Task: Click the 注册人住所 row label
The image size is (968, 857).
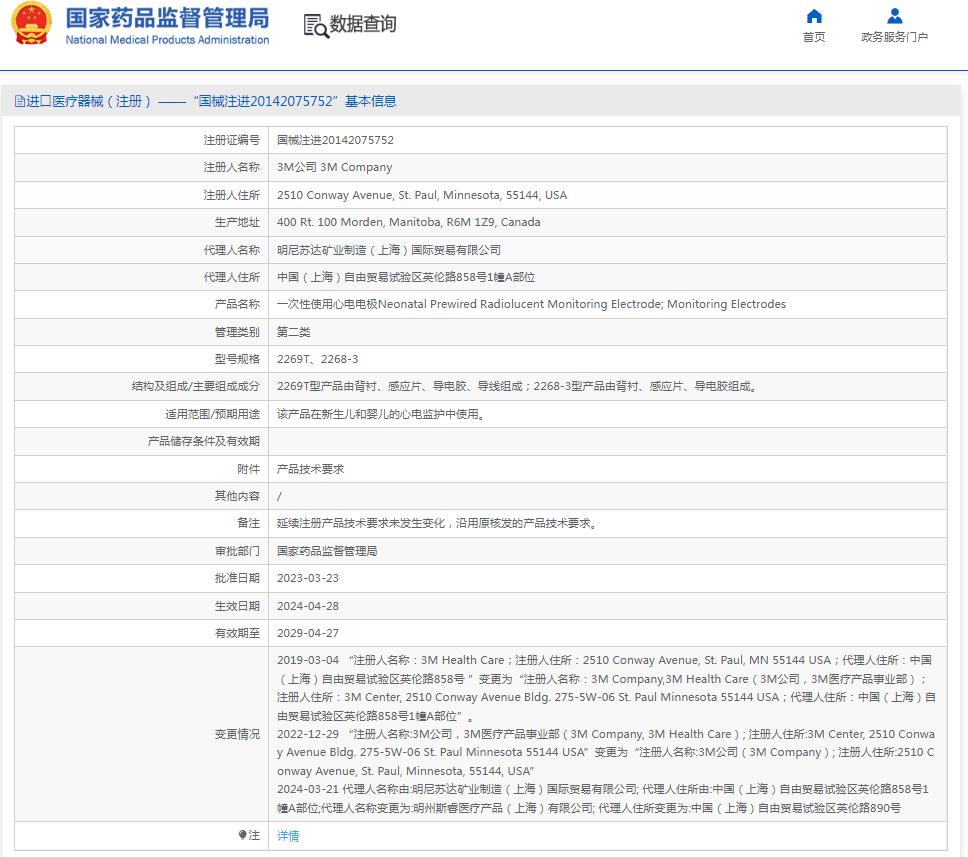Action: (x=232, y=195)
